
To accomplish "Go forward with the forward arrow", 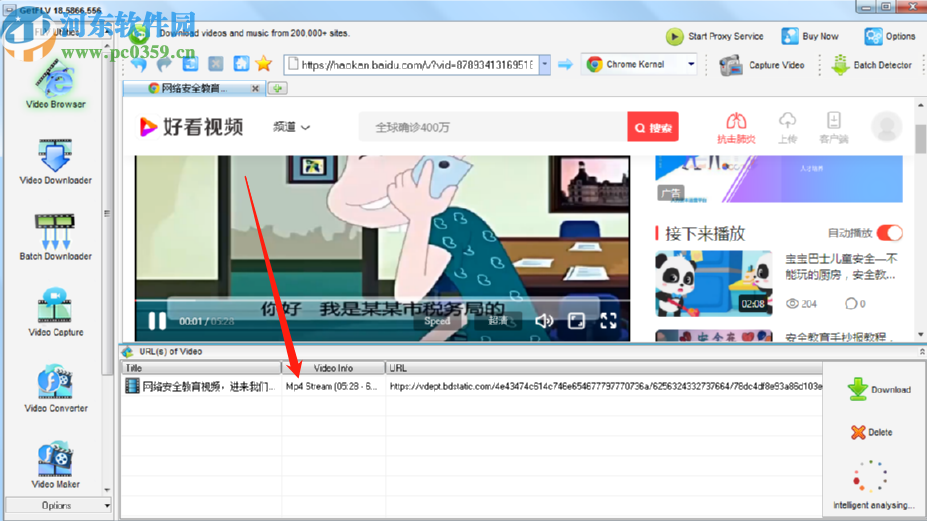I will pos(165,64).
